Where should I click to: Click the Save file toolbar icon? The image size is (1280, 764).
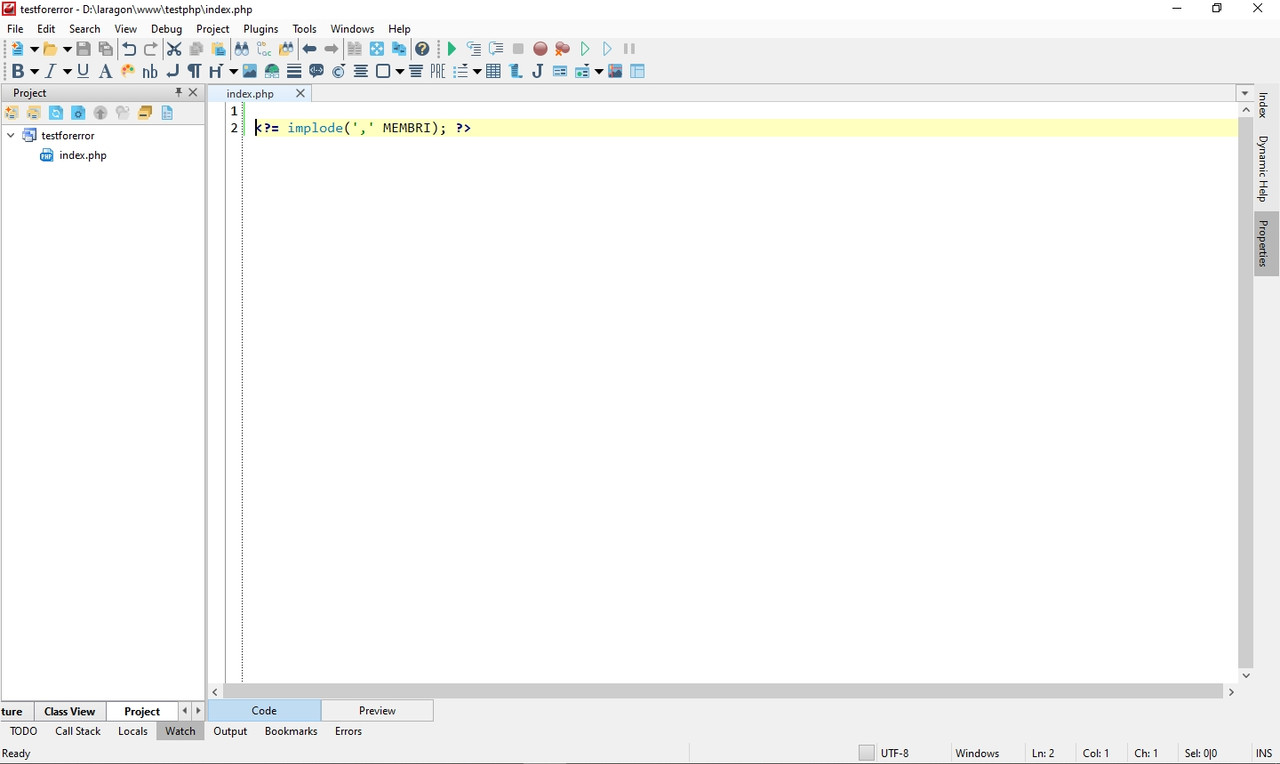point(84,49)
